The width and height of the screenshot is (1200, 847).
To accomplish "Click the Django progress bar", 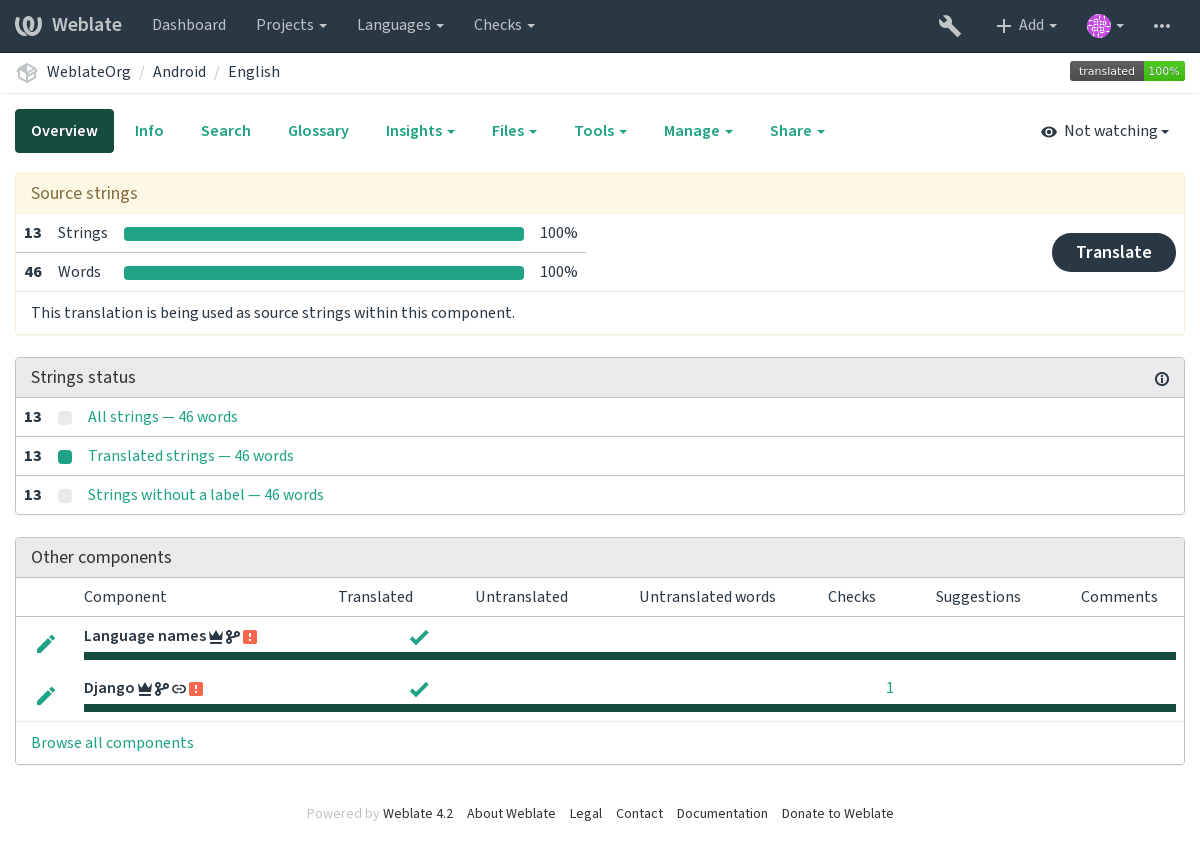I will [x=630, y=708].
